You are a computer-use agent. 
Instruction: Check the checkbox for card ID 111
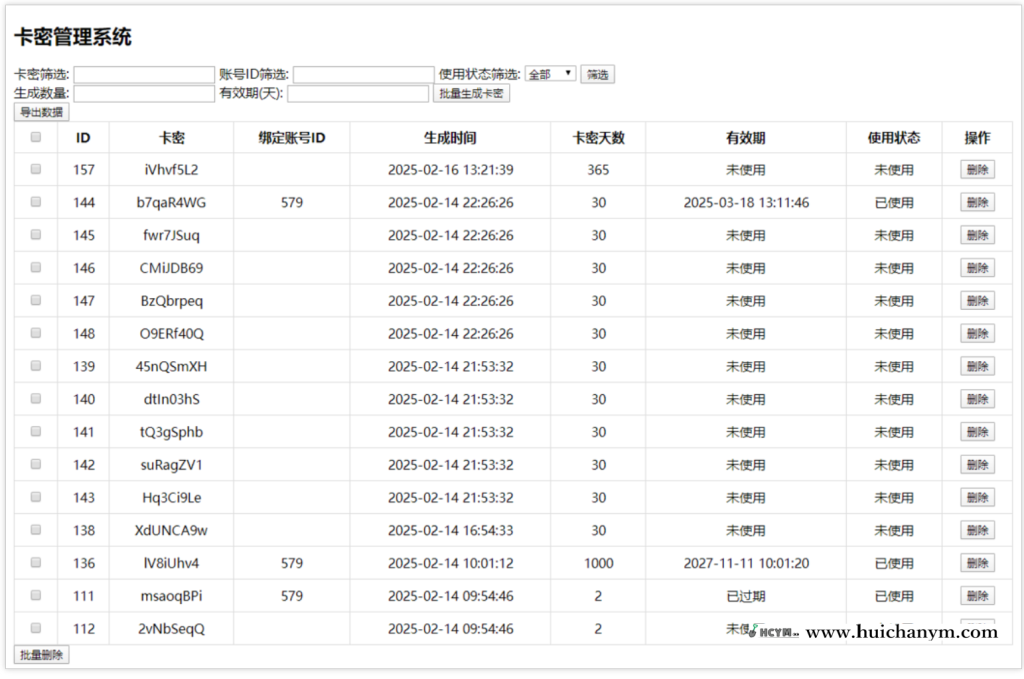tap(35, 596)
